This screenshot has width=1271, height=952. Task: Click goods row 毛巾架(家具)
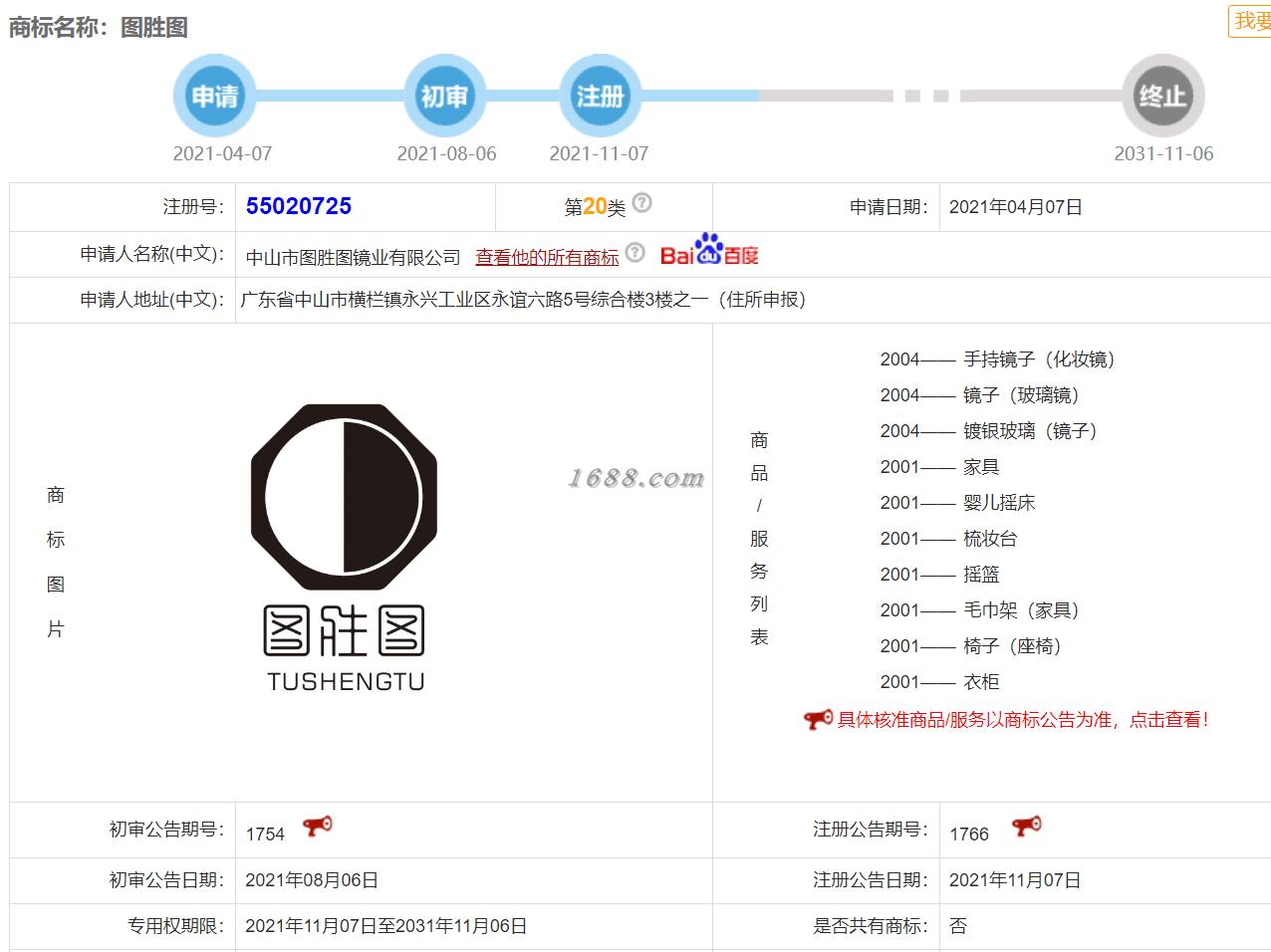pyautogui.click(x=979, y=610)
